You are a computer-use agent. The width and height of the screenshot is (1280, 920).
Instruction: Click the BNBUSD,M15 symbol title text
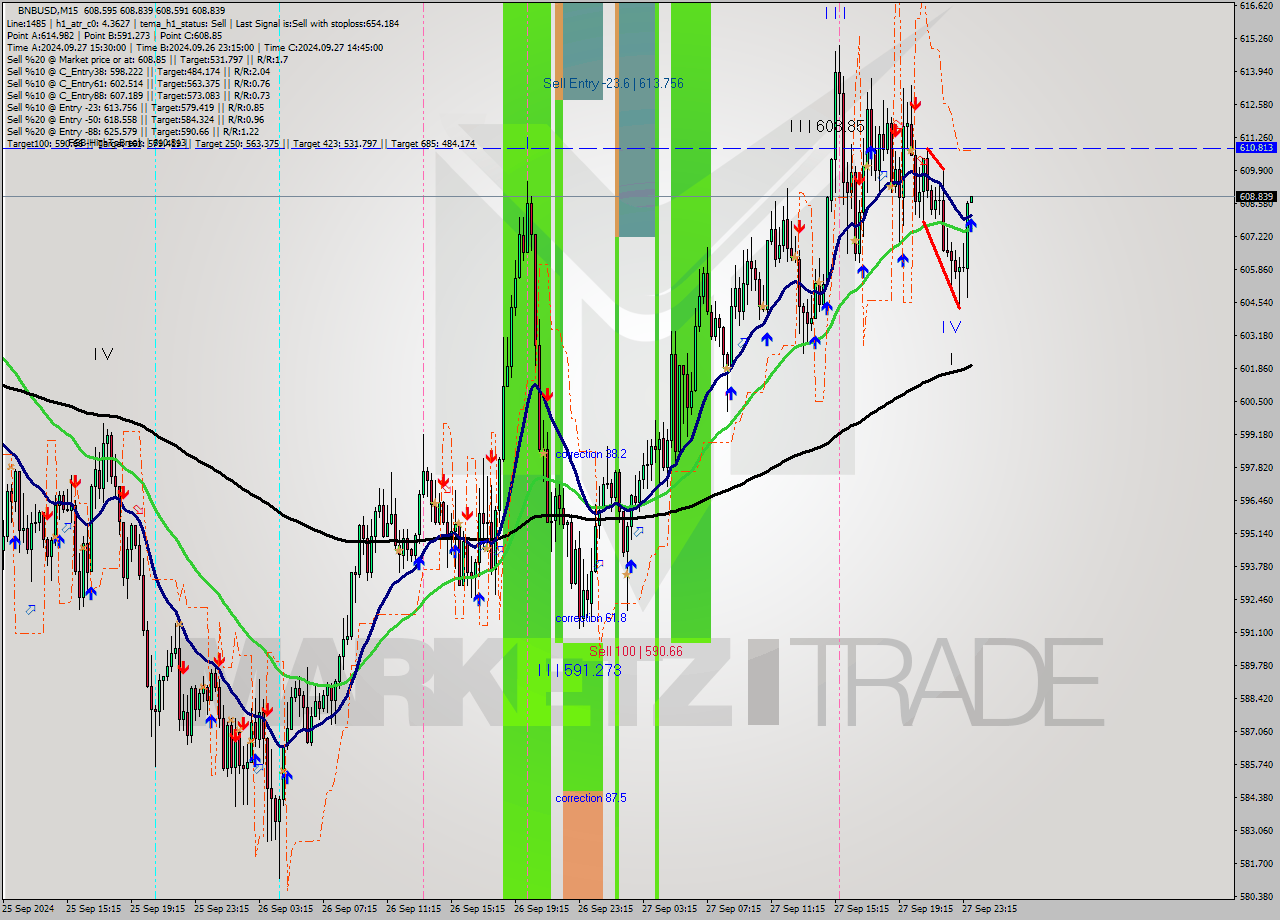pyautogui.click(x=48, y=10)
